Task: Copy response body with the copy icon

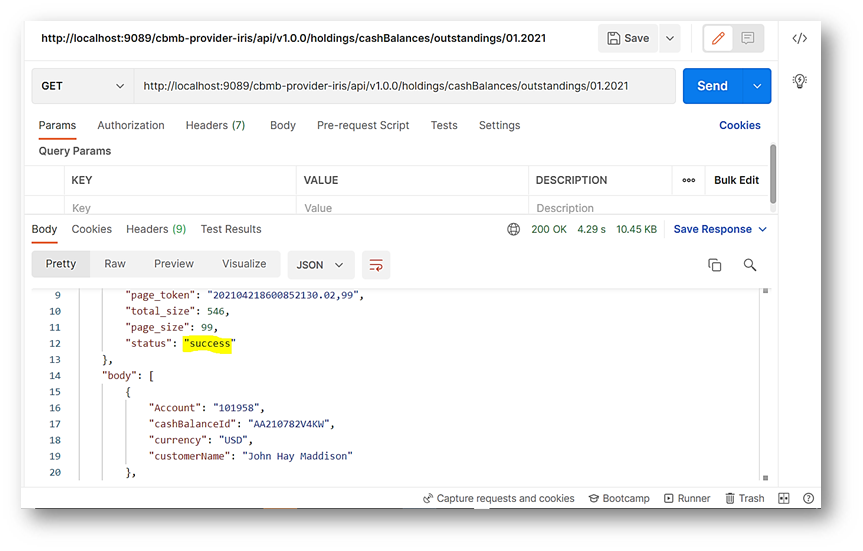Action: click(714, 265)
